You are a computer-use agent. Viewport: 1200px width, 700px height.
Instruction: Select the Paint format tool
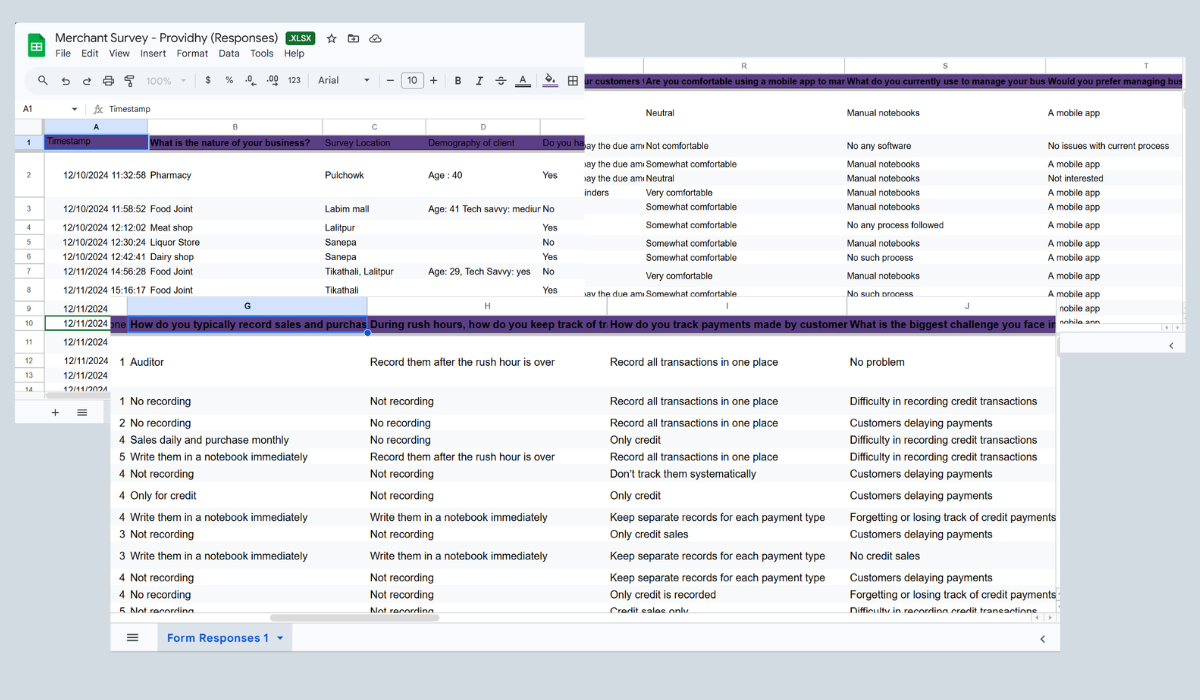129,79
